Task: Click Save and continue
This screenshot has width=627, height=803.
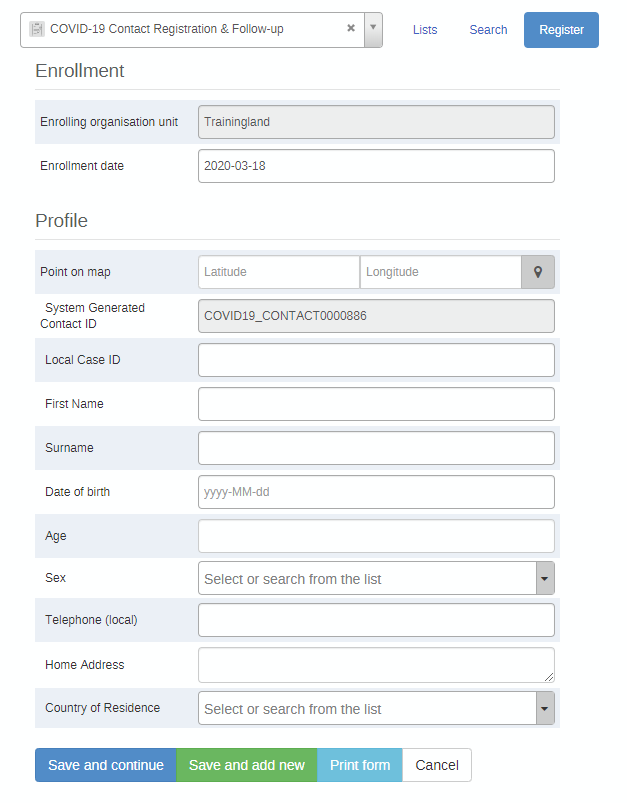Action: coord(106,765)
